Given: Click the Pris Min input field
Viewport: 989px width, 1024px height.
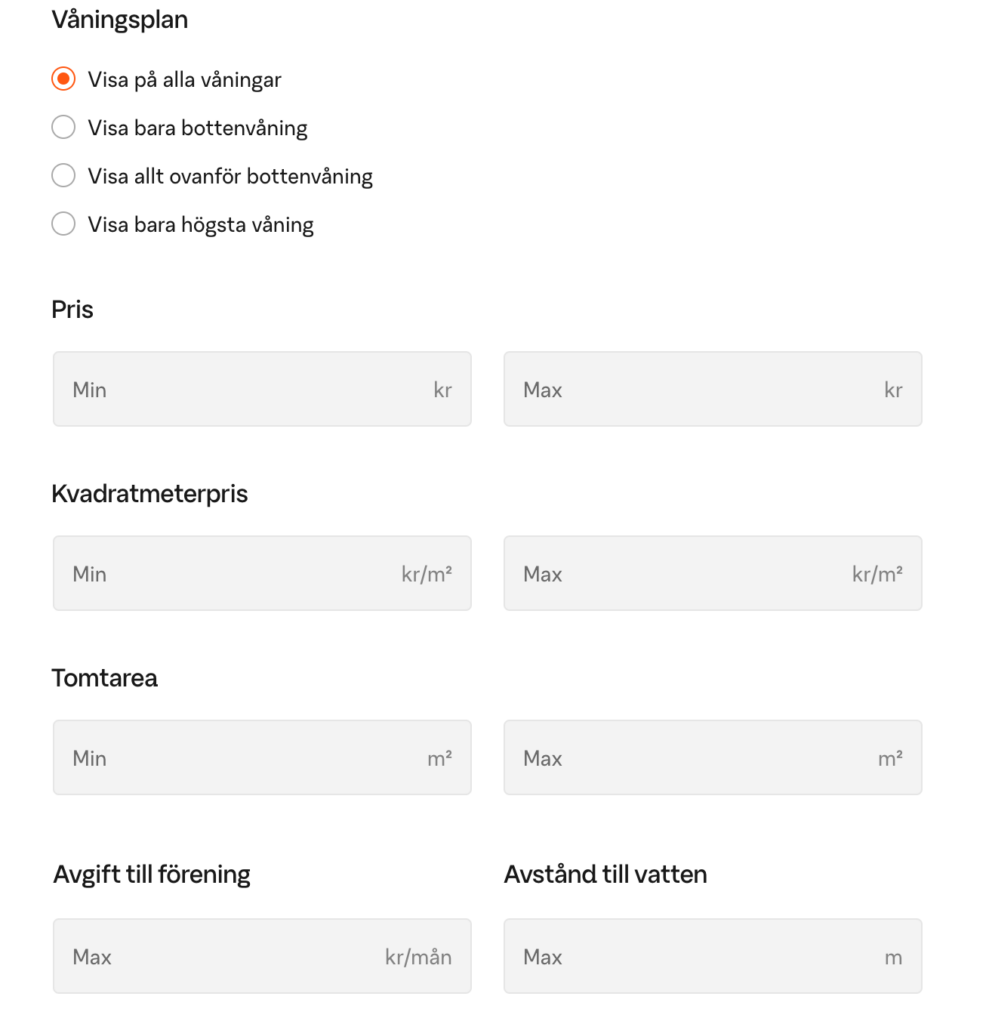Looking at the screenshot, I should pos(240,390).
